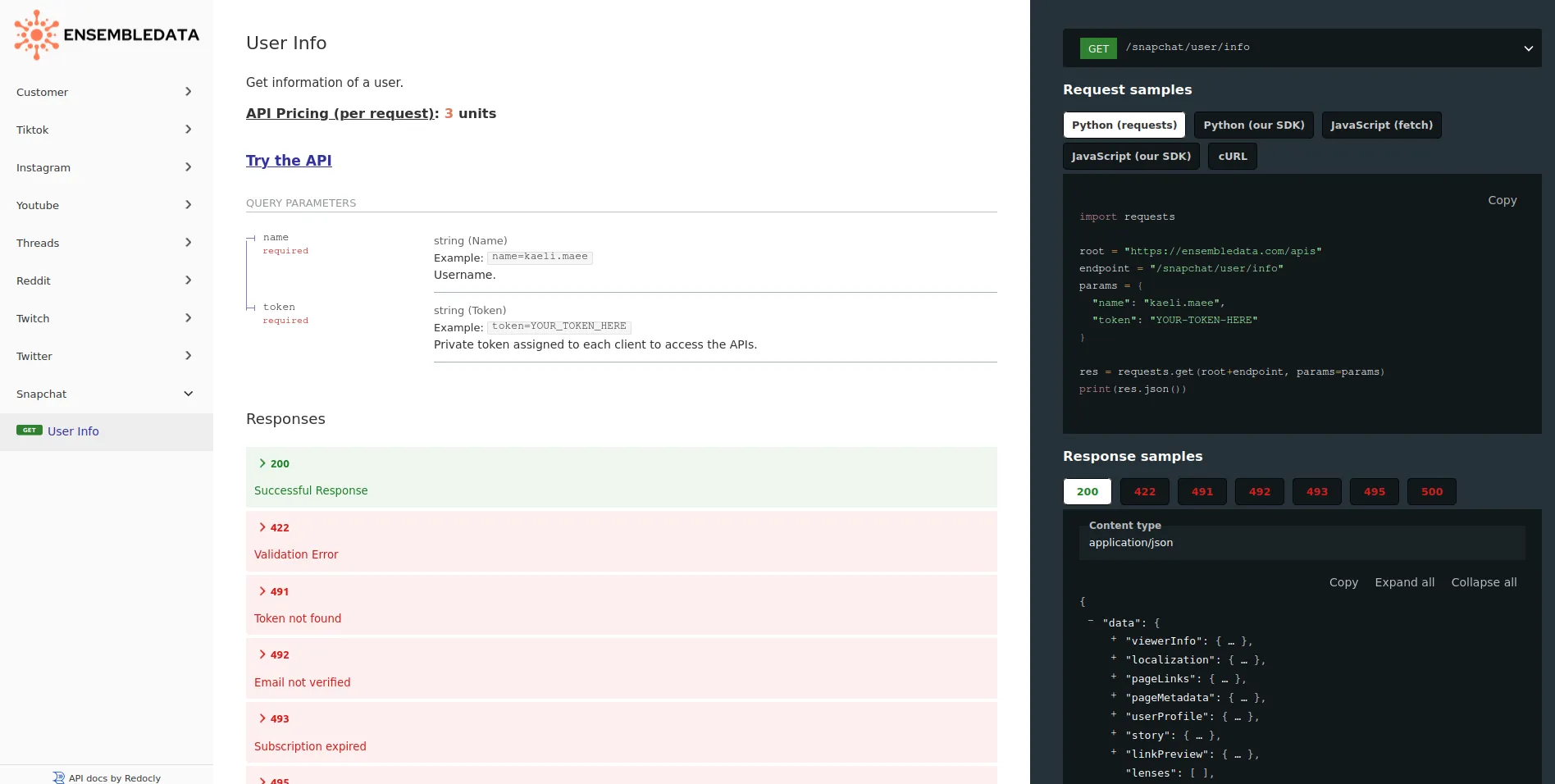Switch to JavaScript (fetch) tab
Viewport: 1555px width, 784px height.
coord(1382,125)
